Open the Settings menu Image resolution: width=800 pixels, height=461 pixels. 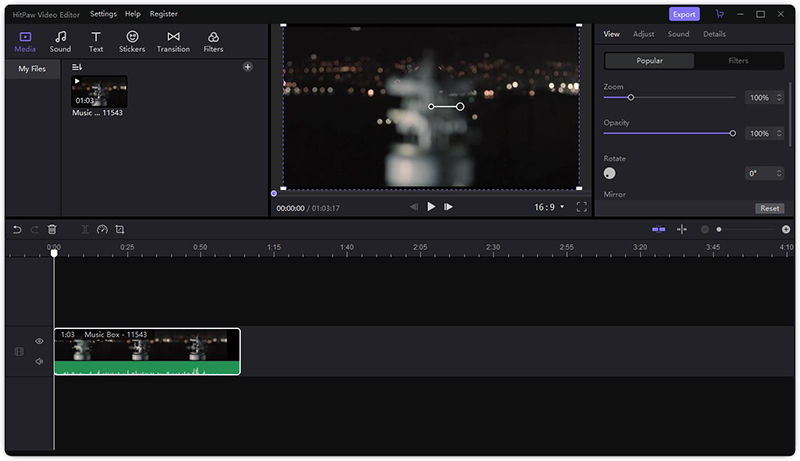[x=103, y=14]
